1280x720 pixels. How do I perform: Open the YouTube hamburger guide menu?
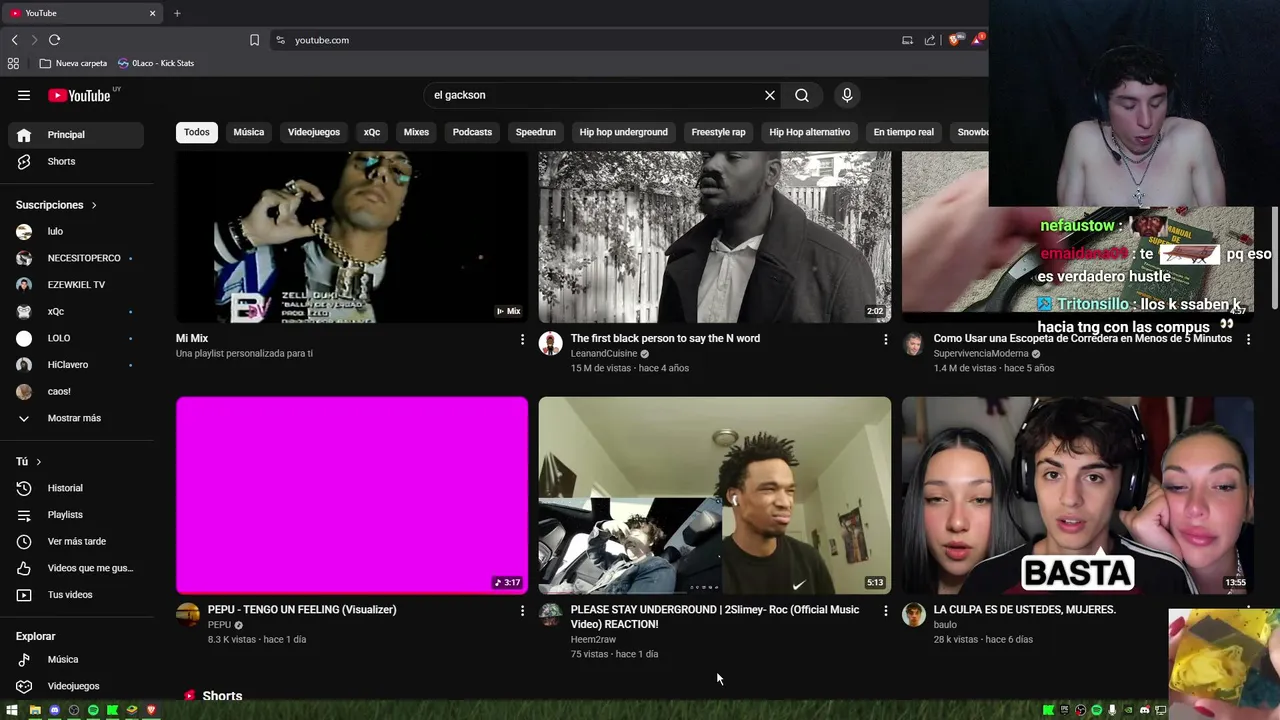[24, 95]
